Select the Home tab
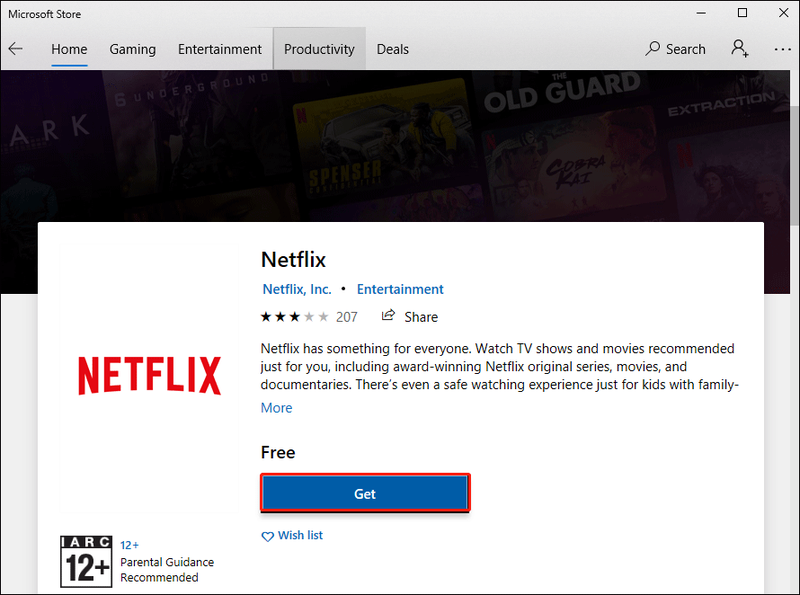This screenshot has width=800, height=595. pos(69,49)
